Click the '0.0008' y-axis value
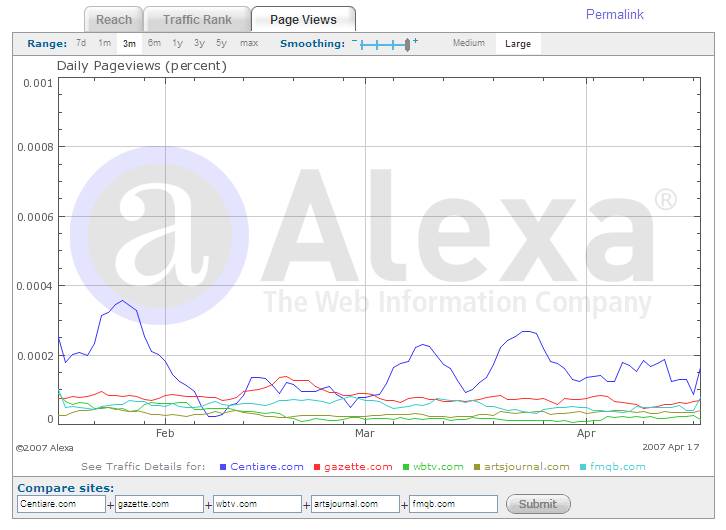 pos(35,147)
